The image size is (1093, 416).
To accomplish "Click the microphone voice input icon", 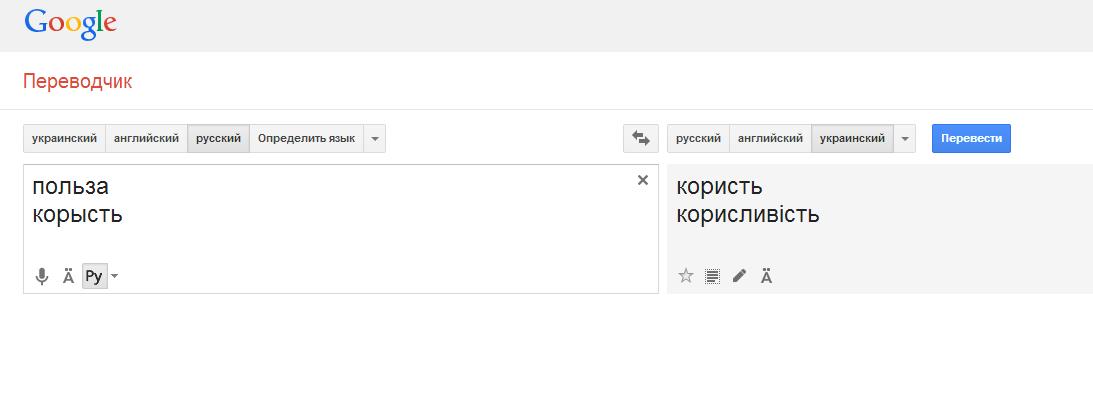I will [42, 276].
